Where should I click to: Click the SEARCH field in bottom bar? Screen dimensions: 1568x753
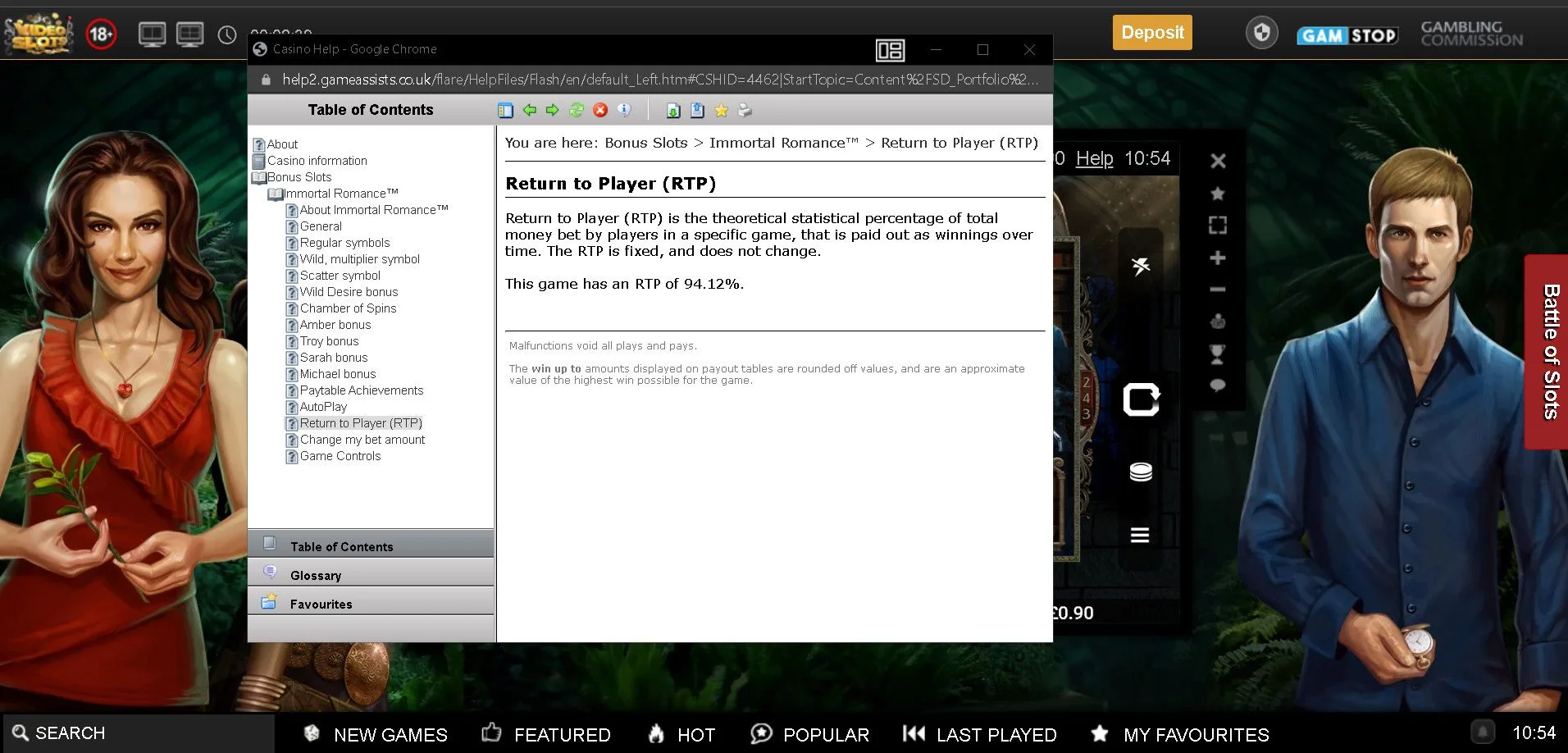[139, 733]
